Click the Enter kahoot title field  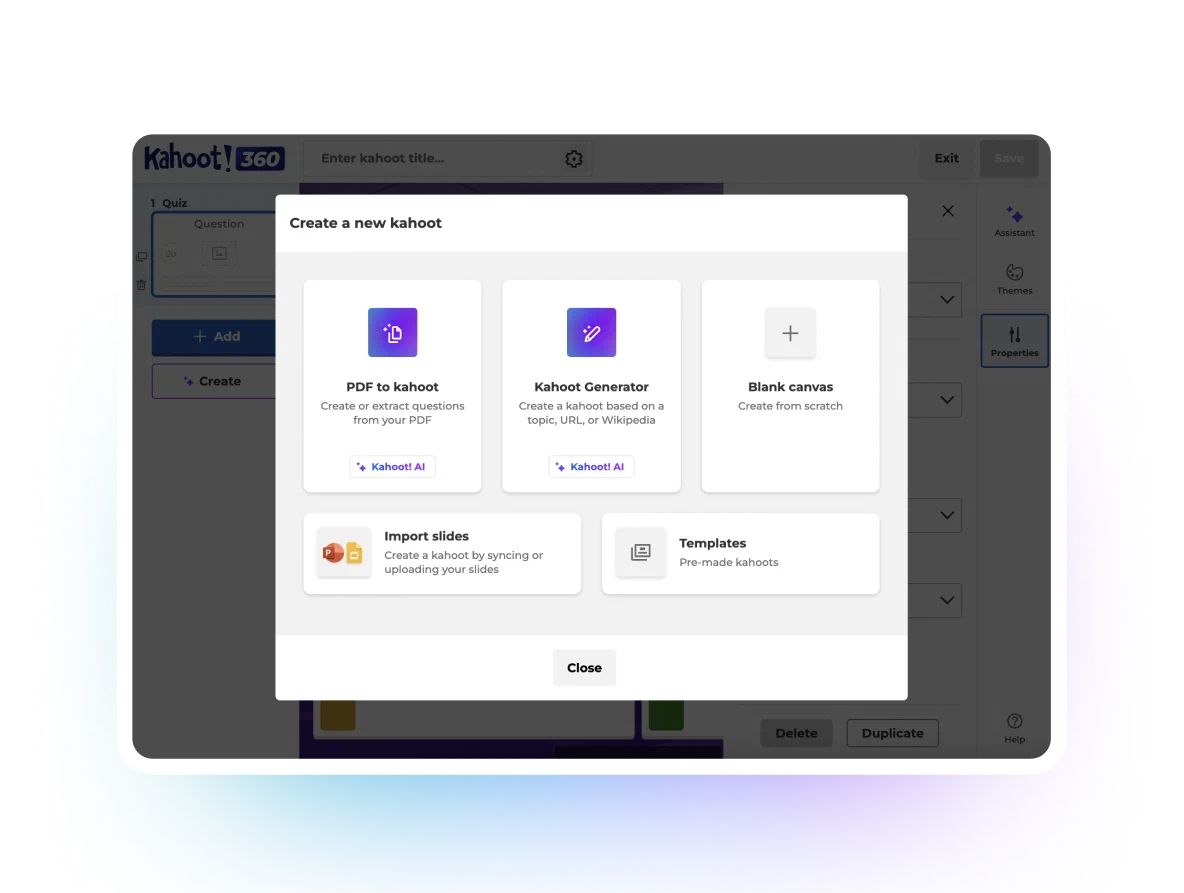tap(447, 159)
